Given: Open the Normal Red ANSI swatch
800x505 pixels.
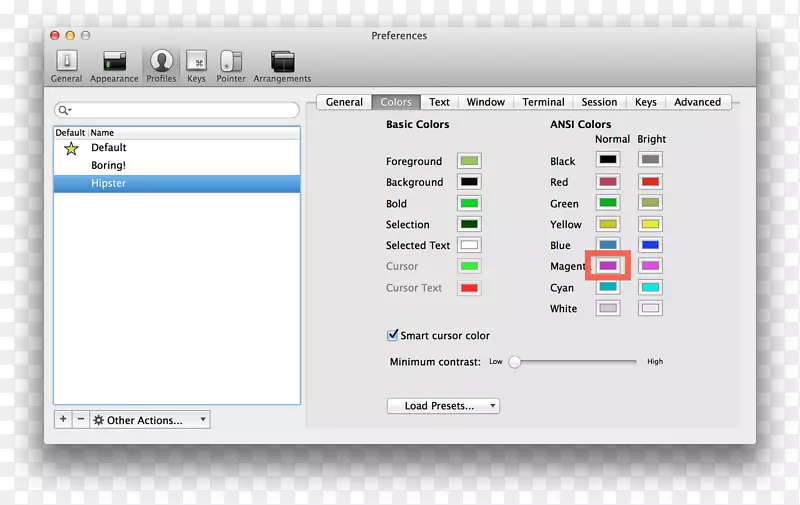Looking at the screenshot, I should pyautogui.click(x=608, y=182).
